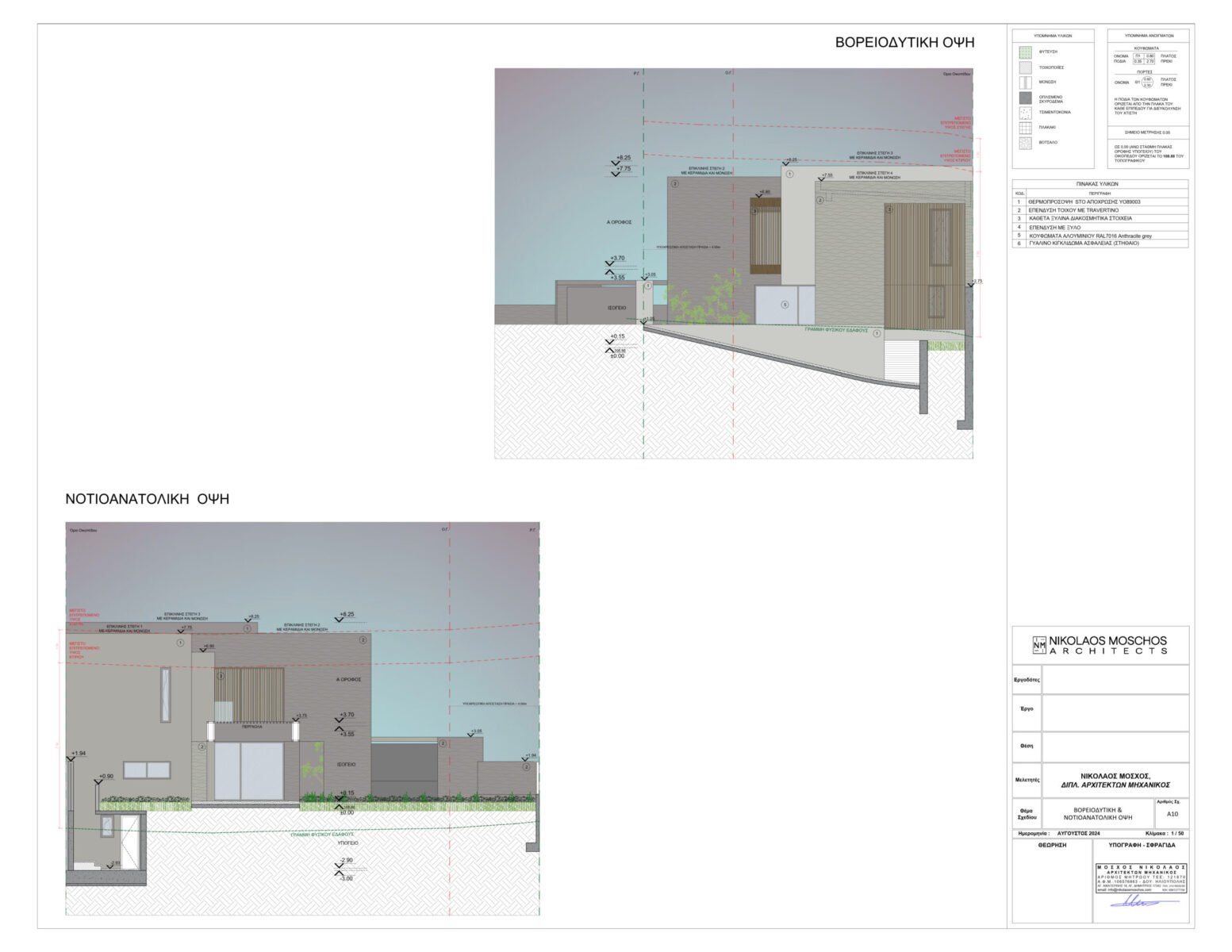The image size is (1232, 952).
Task: Click the ΙΣΟΓΕΙΟ label in the southeast elevation
Action: (347, 765)
